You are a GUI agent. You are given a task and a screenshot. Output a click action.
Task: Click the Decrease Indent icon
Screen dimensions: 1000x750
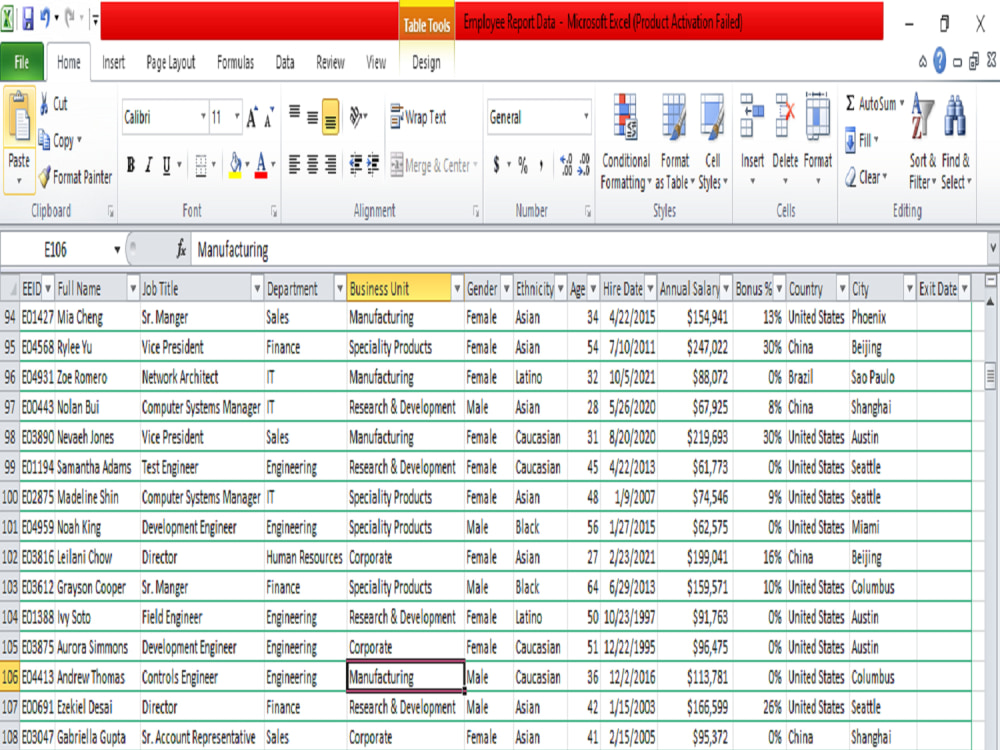click(356, 165)
